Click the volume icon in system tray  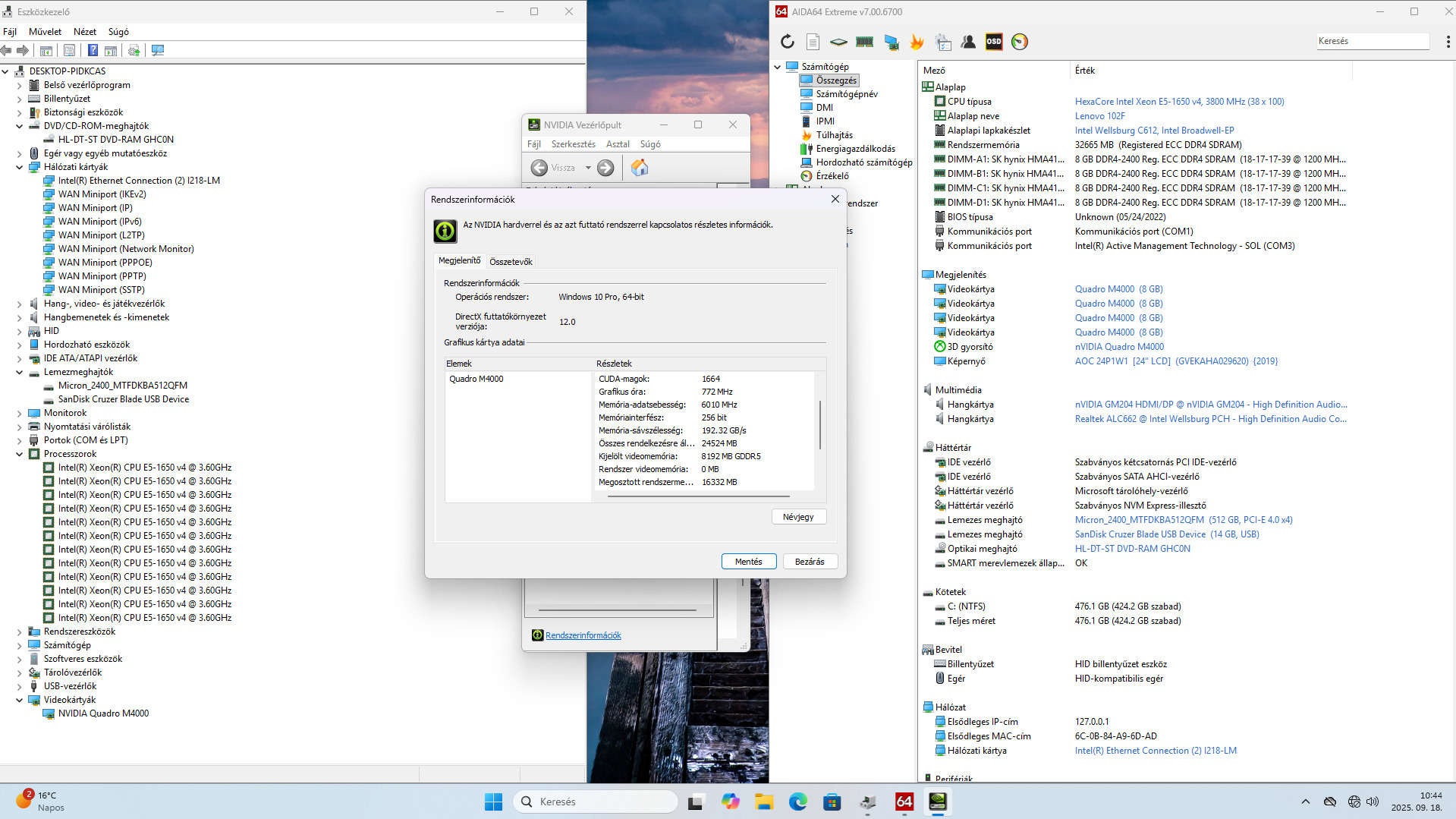1373,802
